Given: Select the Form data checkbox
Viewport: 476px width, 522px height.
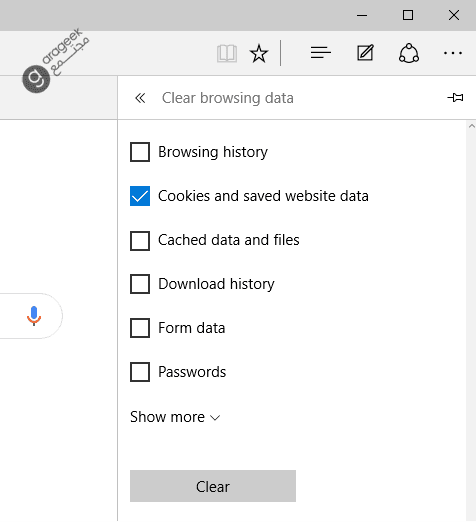Looking at the screenshot, I should [x=140, y=328].
